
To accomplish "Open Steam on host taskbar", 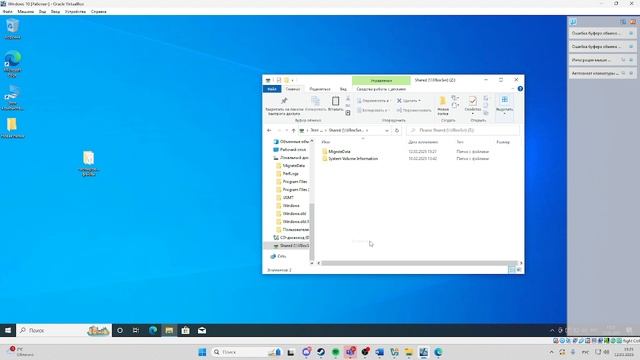I will click(x=321, y=352).
